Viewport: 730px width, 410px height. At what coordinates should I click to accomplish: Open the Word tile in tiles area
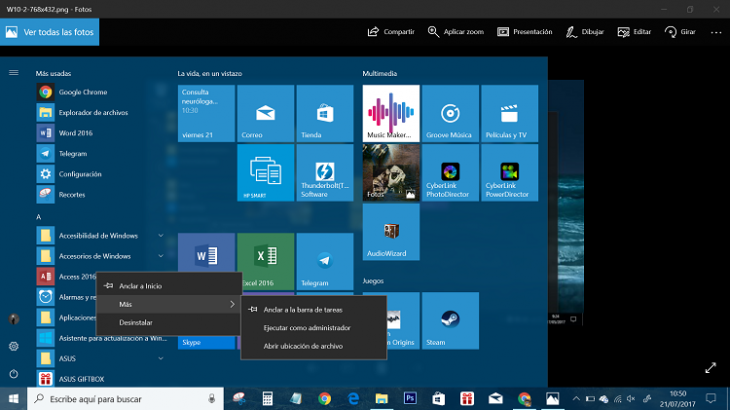point(206,253)
